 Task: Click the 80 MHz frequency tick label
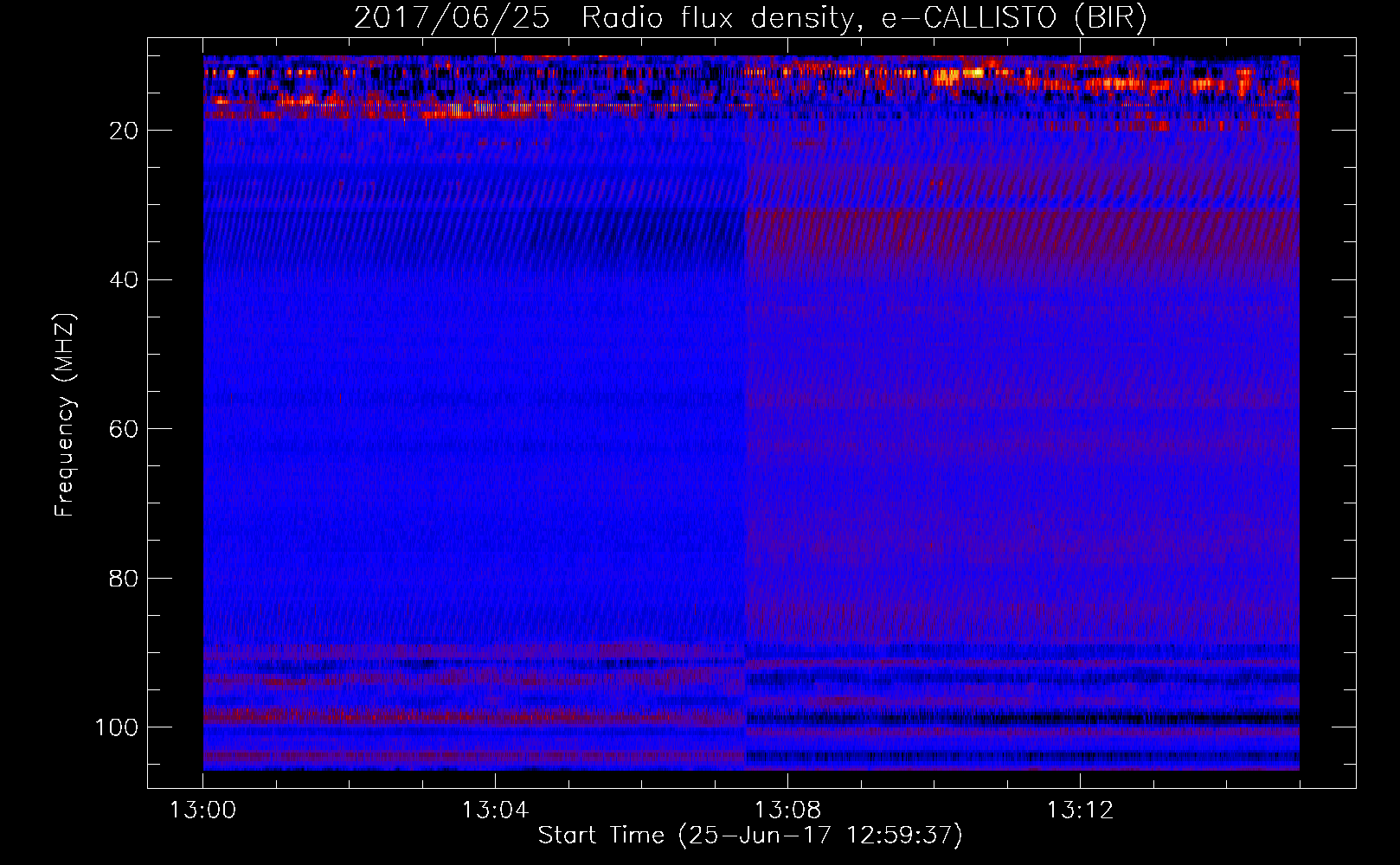tap(124, 578)
